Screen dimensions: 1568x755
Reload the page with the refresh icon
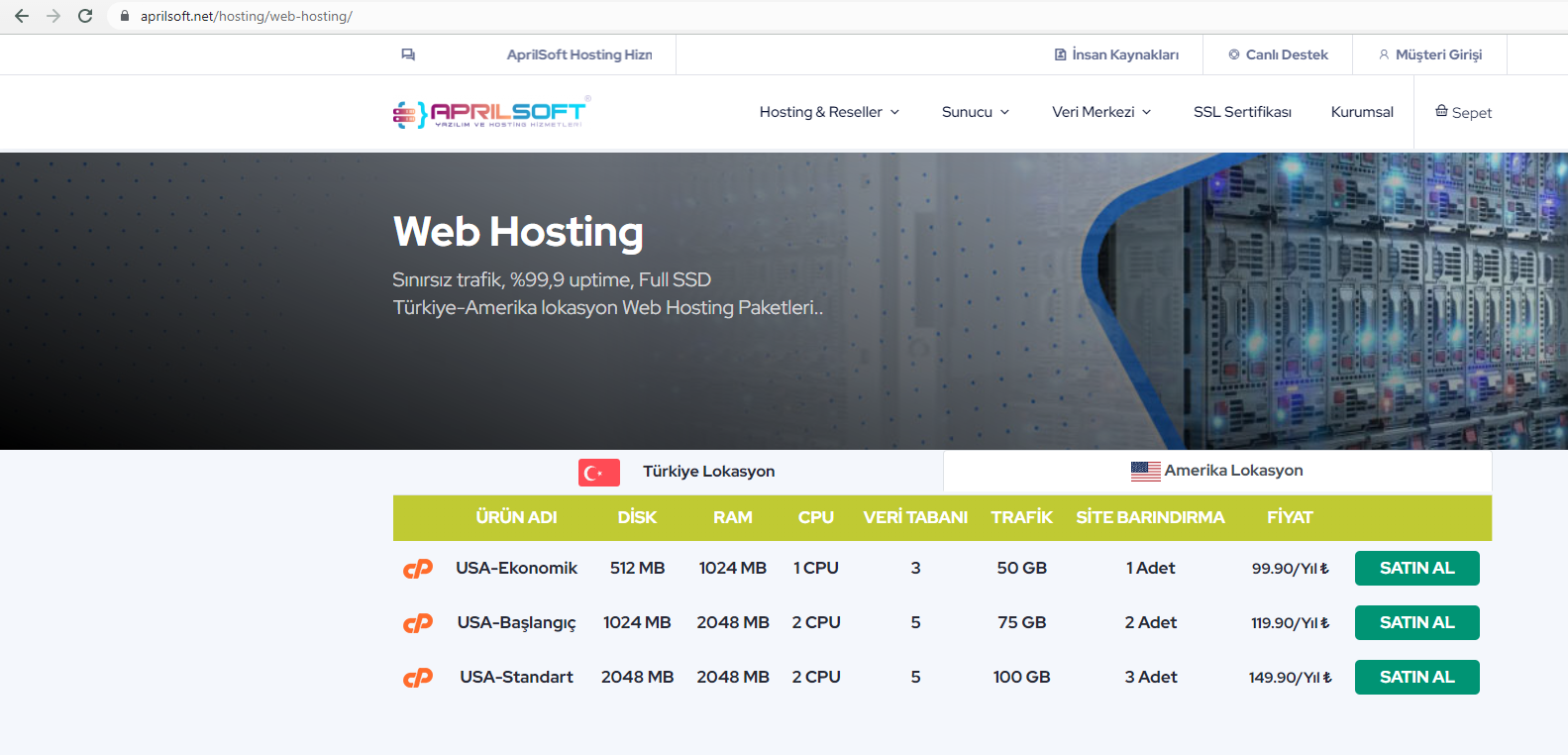pos(85,16)
